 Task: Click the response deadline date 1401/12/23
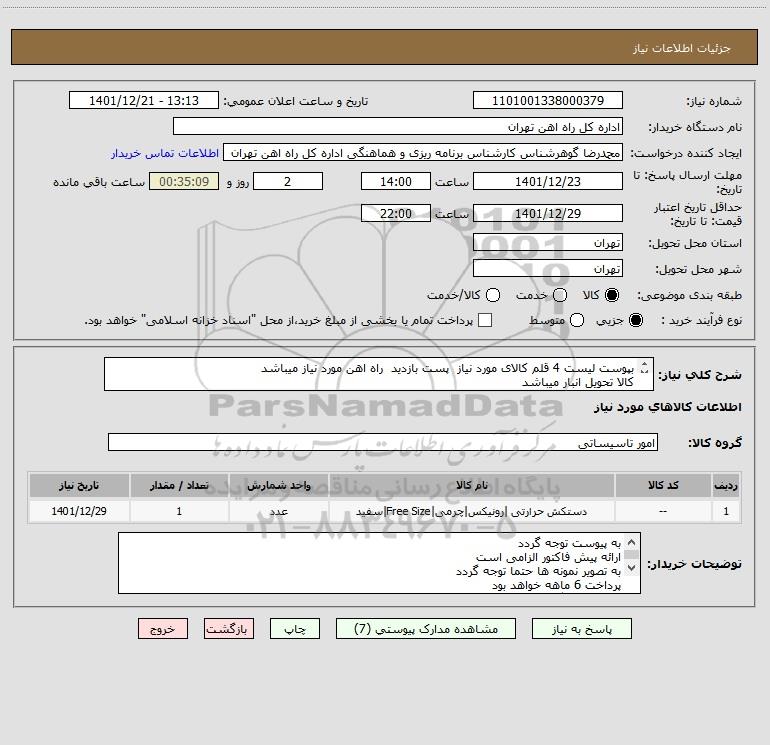(548, 181)
